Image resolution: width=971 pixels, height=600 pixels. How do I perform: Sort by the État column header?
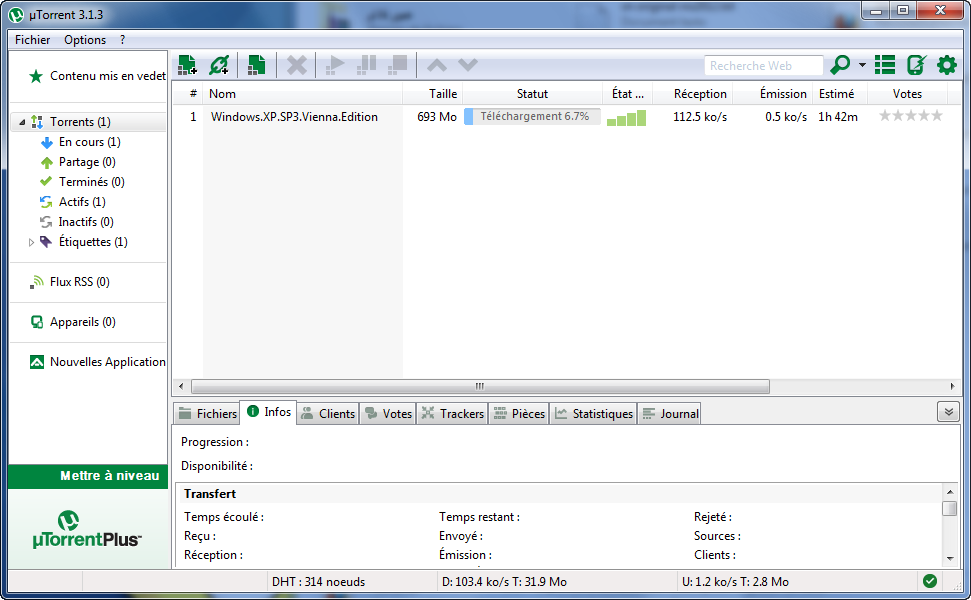click(x=627, y=93)
